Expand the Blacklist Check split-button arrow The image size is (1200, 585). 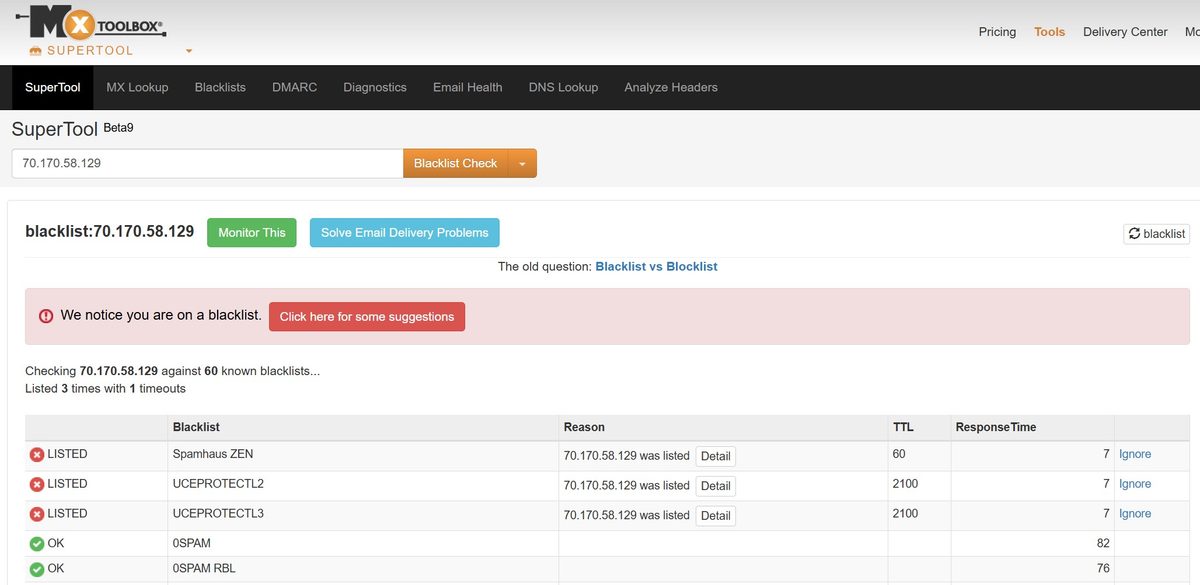522,163
